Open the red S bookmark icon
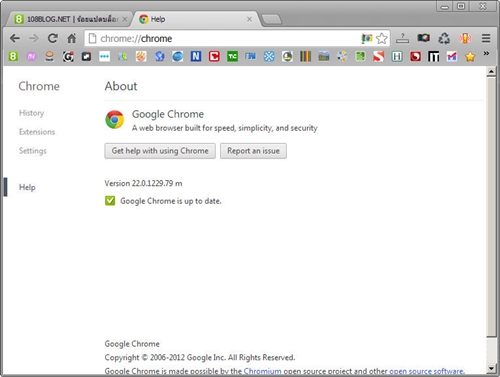 pos(378,56)
